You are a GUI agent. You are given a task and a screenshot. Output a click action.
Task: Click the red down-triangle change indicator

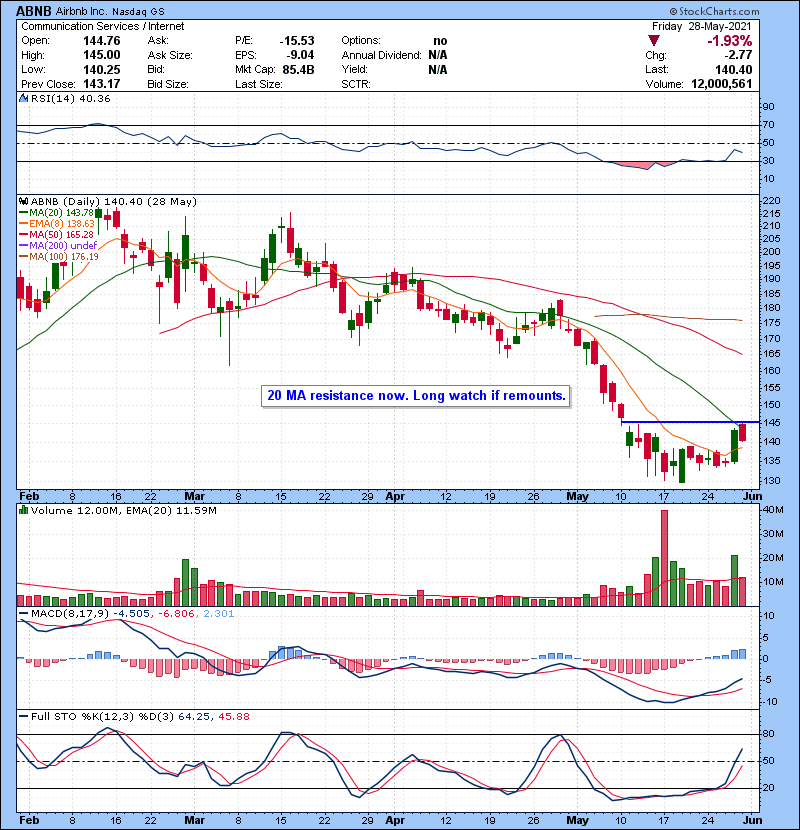click(654, 41)
